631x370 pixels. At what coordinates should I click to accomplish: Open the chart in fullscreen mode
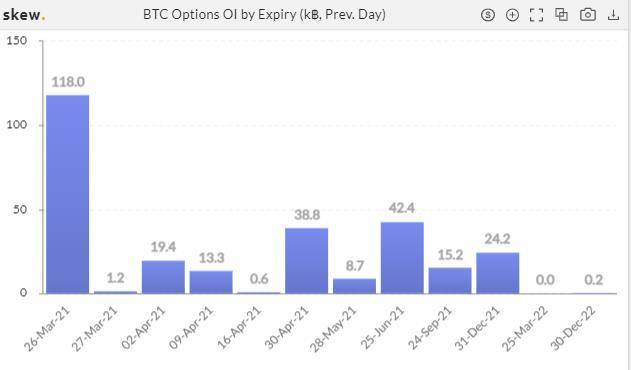point(536,15)
